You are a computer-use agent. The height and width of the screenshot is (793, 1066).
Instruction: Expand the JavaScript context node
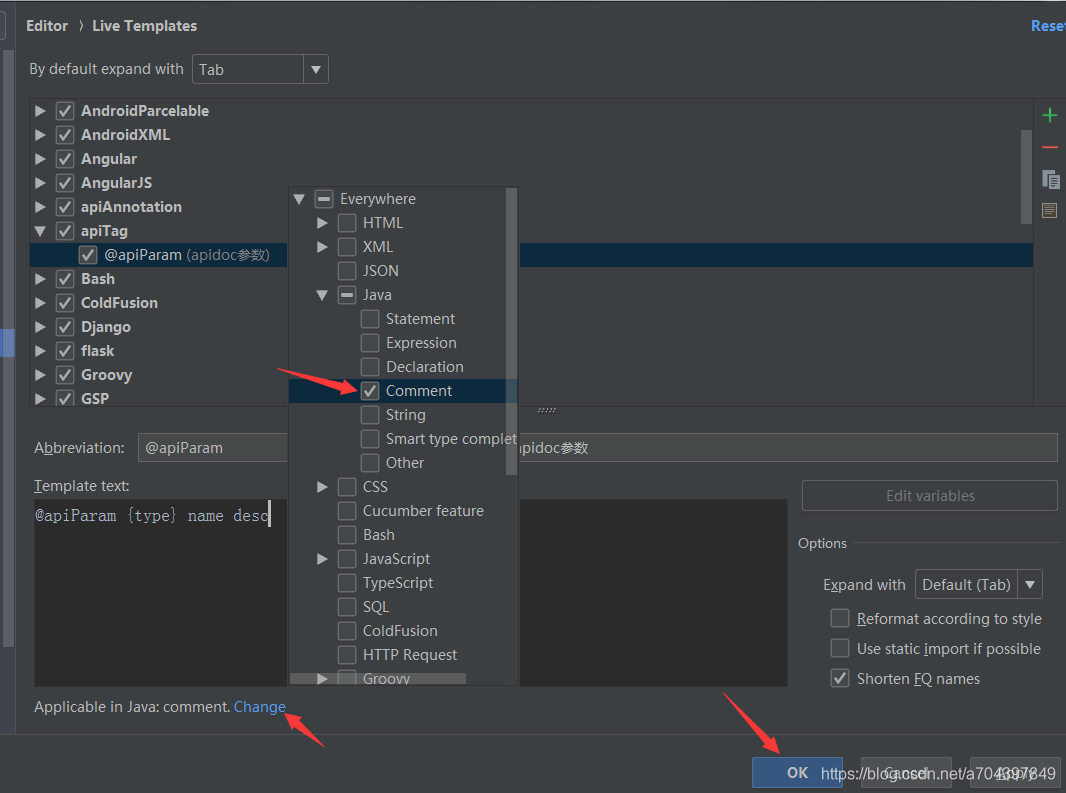tap(322, 559)
